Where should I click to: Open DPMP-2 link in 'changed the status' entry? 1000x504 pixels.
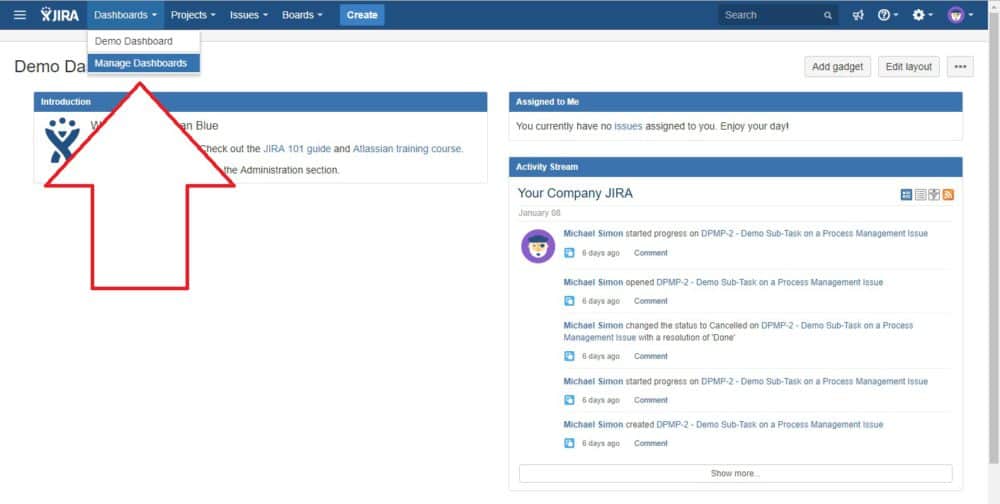click(x=837, y=325)
